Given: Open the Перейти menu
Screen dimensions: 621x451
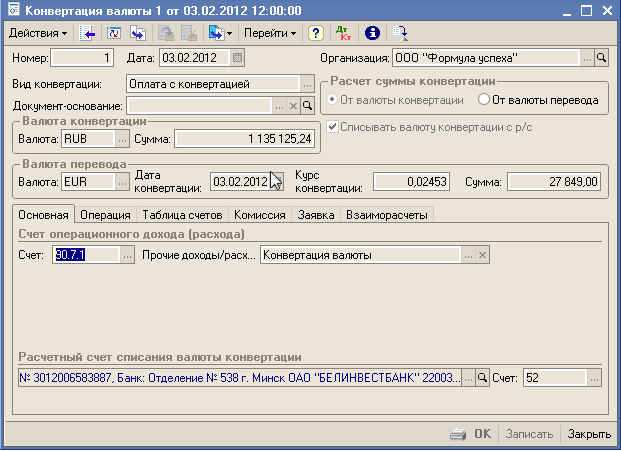Looking at the screenshot, I should point(270,33).
